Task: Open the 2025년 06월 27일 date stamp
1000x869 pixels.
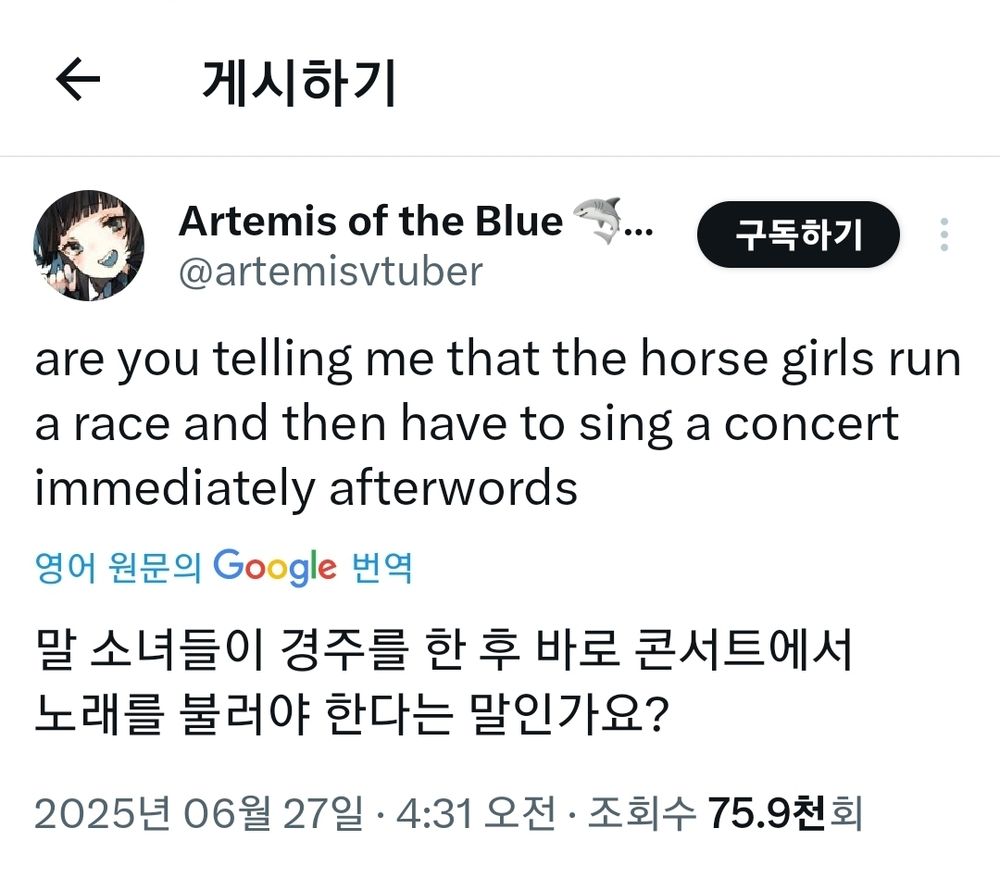Action: (x=198, y=814)
